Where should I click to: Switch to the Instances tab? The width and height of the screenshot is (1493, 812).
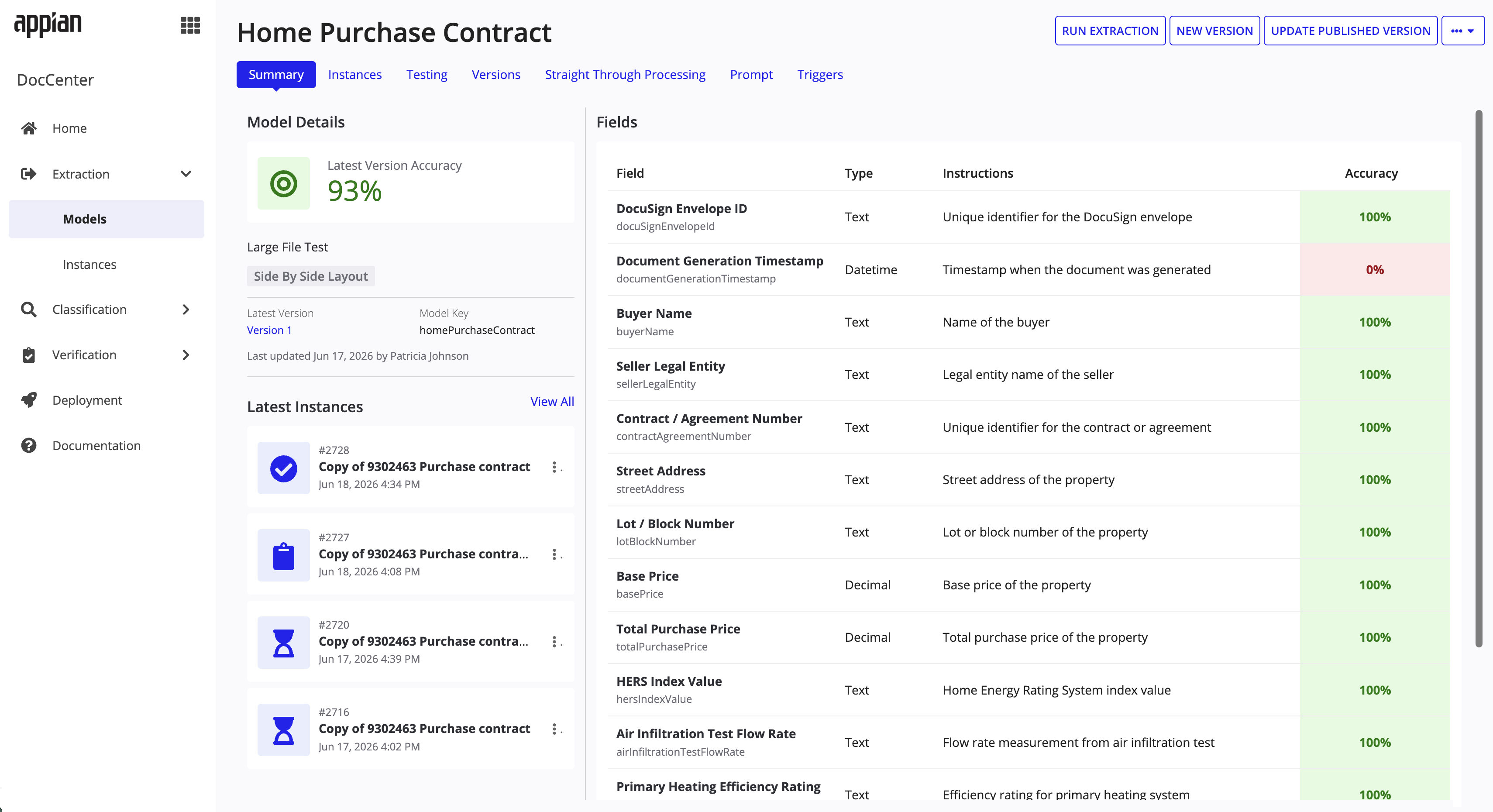[355, 74]
